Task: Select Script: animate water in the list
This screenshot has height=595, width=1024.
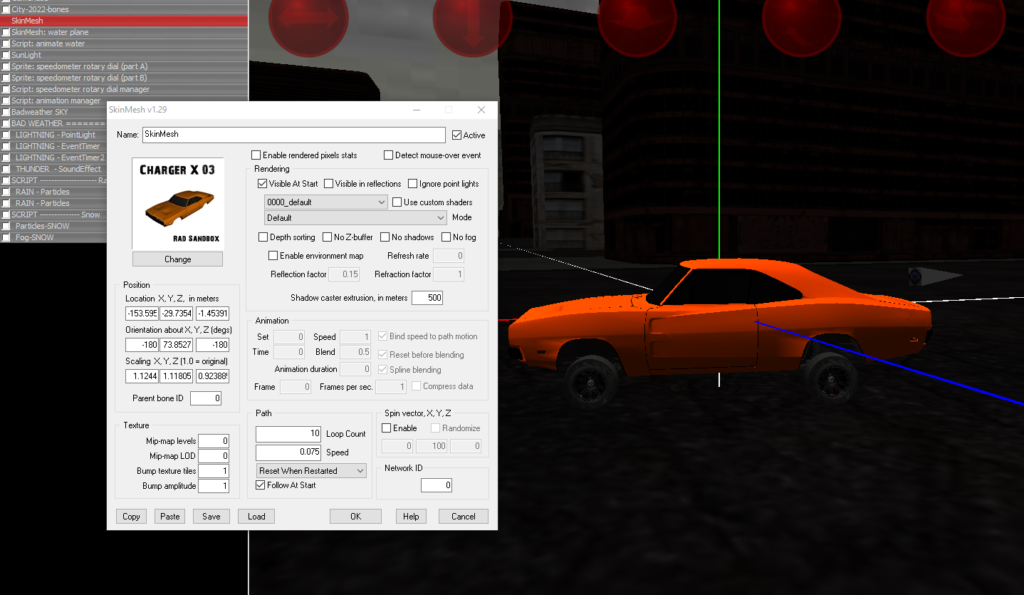Action: [48, 44]
